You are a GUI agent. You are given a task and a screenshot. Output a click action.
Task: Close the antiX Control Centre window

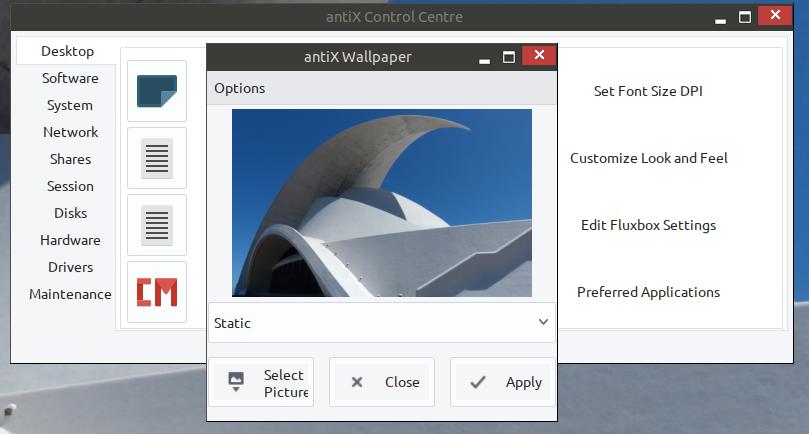pyautogui.click(x=775, y=15)
